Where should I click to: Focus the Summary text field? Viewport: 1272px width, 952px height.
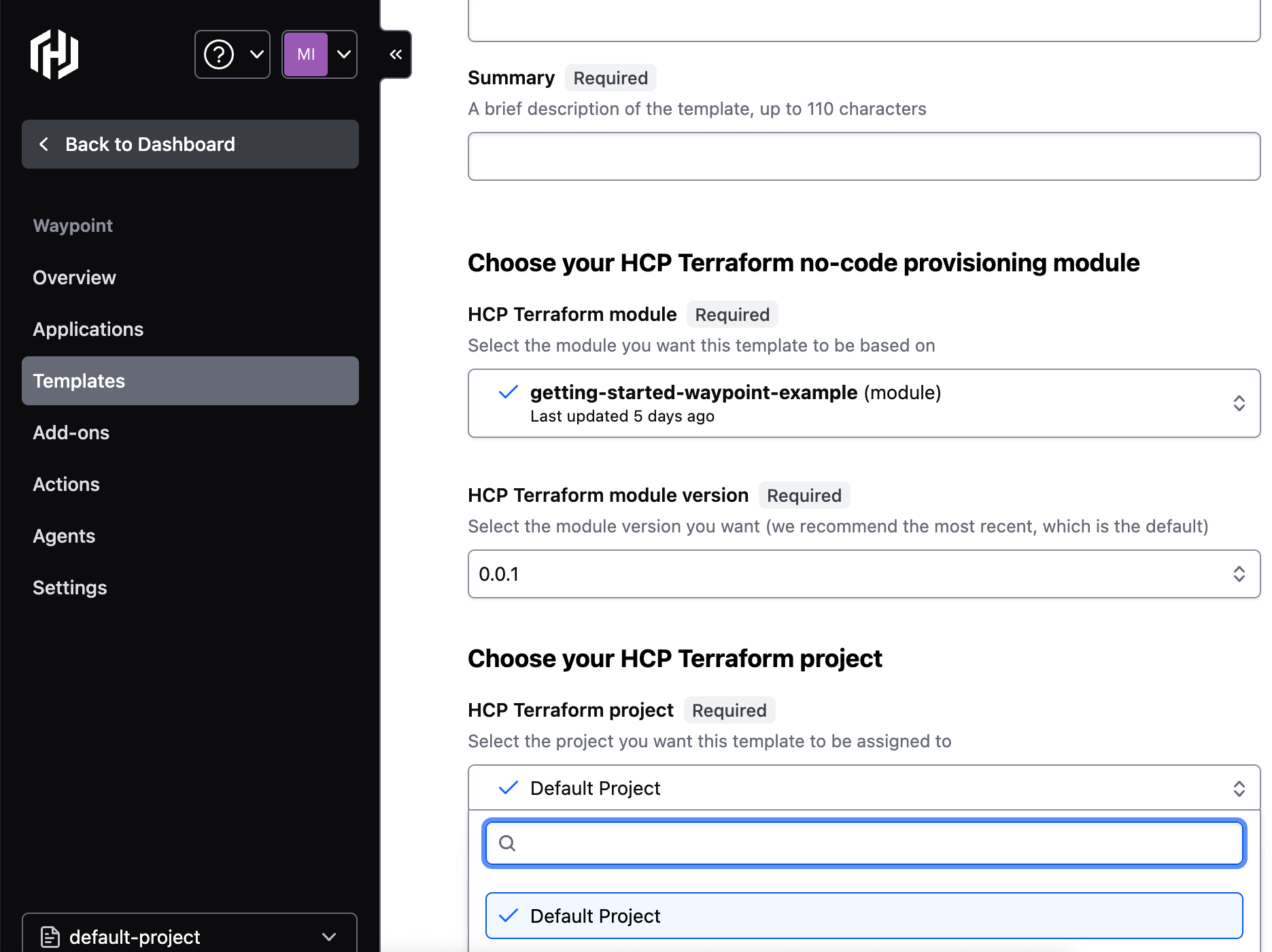click(x=863, y=156)
